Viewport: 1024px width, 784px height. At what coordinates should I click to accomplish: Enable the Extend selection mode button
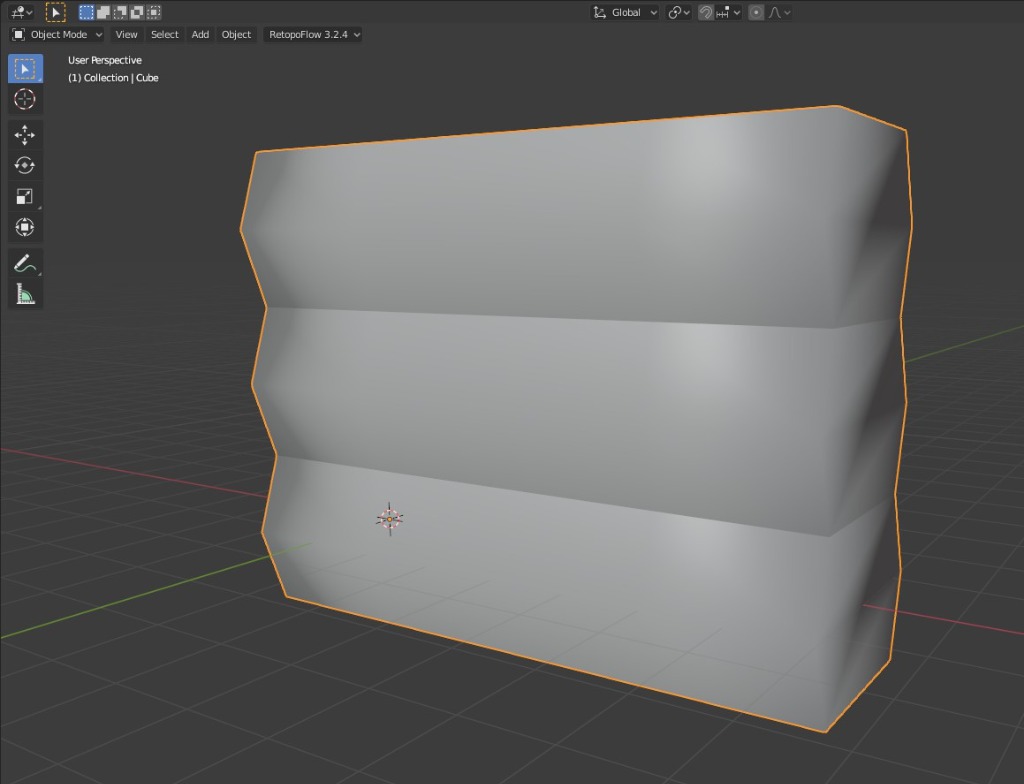pyautogui.click(x=103, y=12)
